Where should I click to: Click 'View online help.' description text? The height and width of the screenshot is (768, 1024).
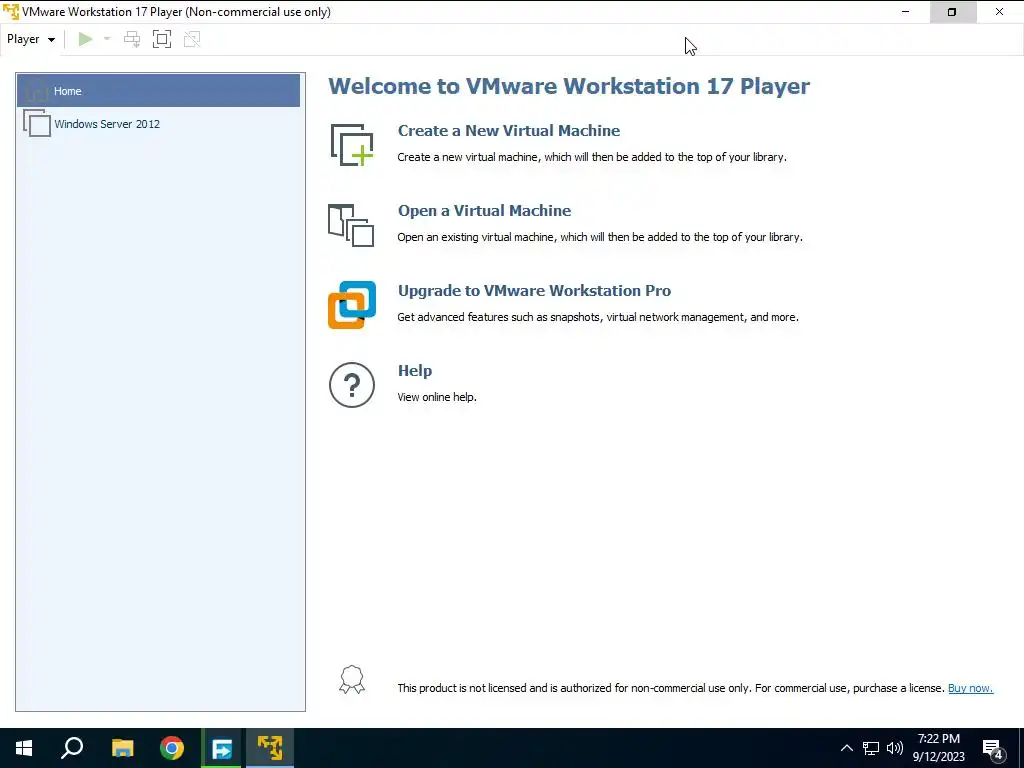tap(437, 397)
